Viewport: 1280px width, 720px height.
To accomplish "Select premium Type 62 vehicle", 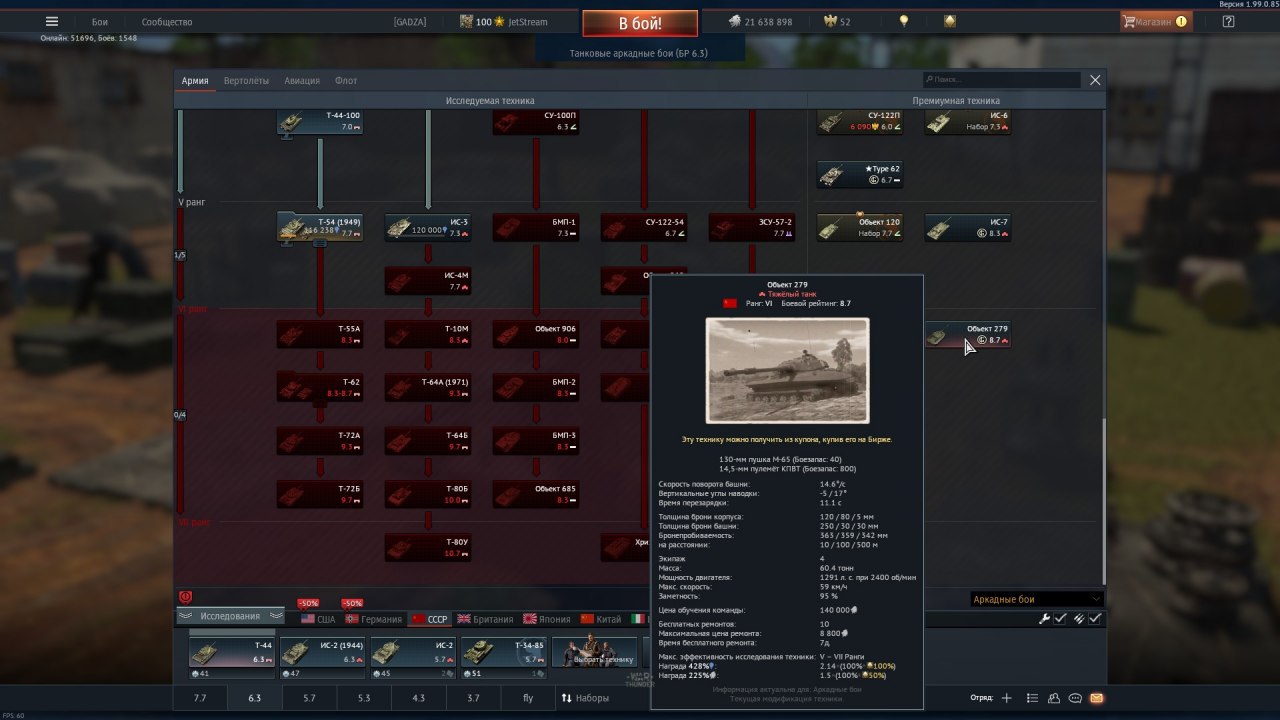I will click(860, 175).
